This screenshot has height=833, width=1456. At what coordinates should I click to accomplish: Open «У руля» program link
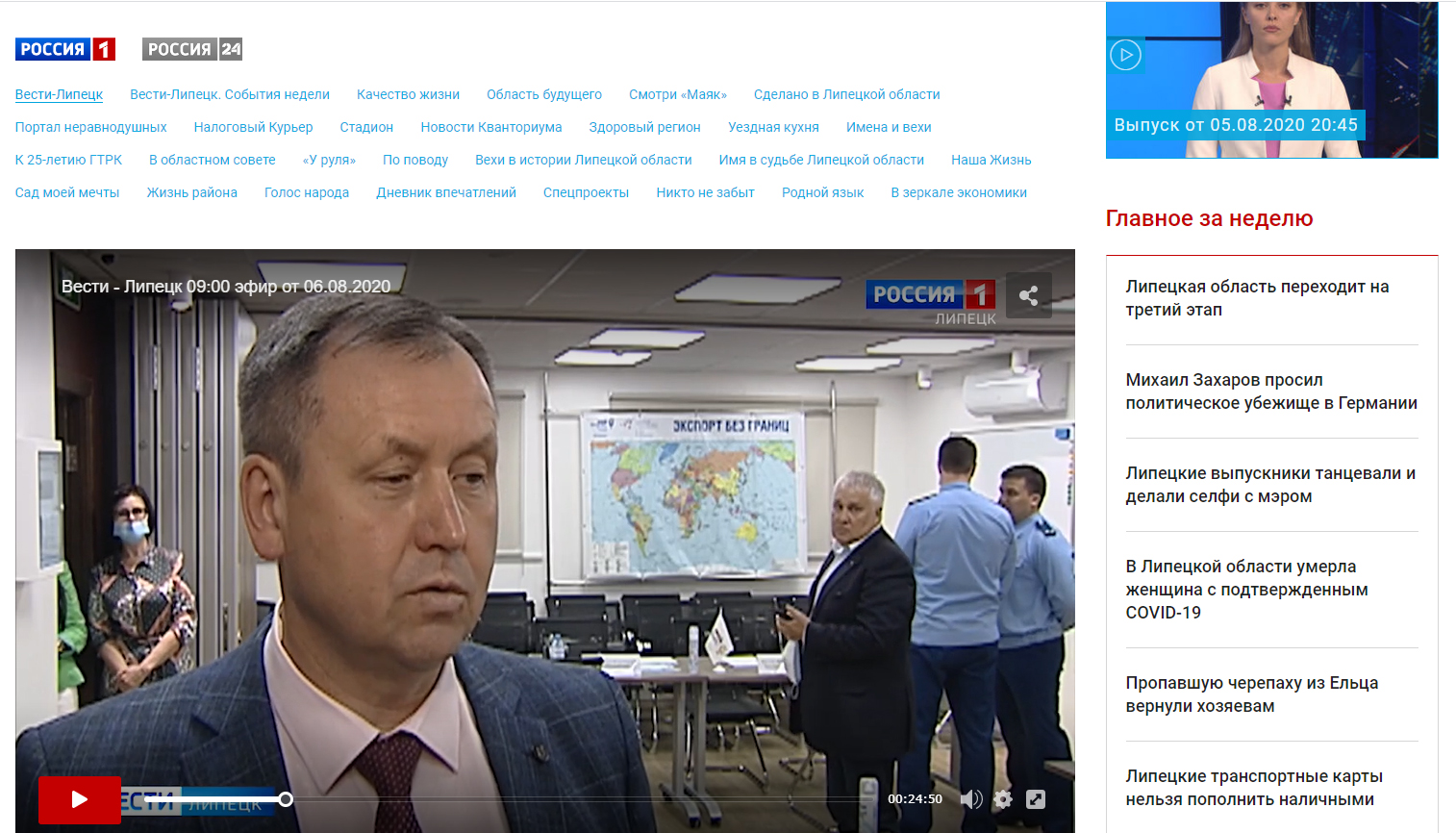[x=329, y=160]
